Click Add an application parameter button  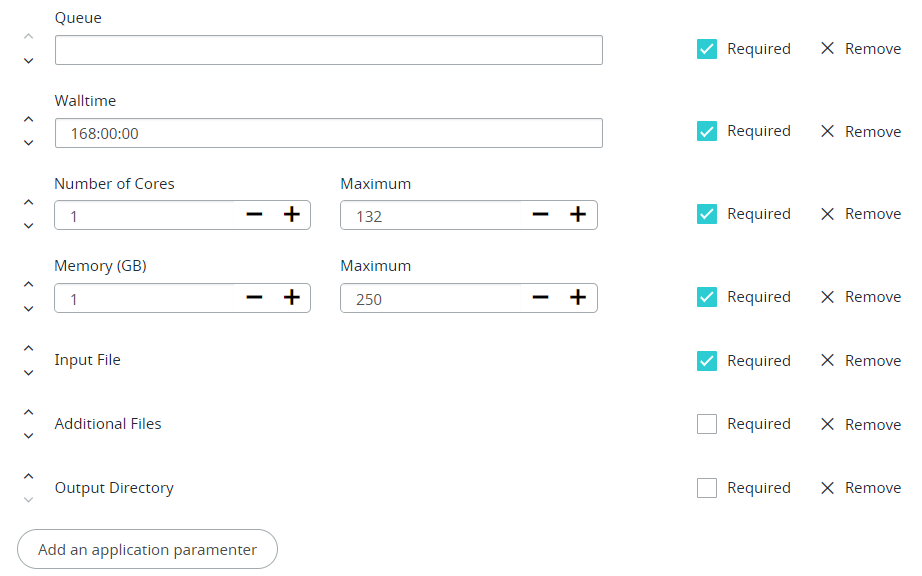[147, 549]
